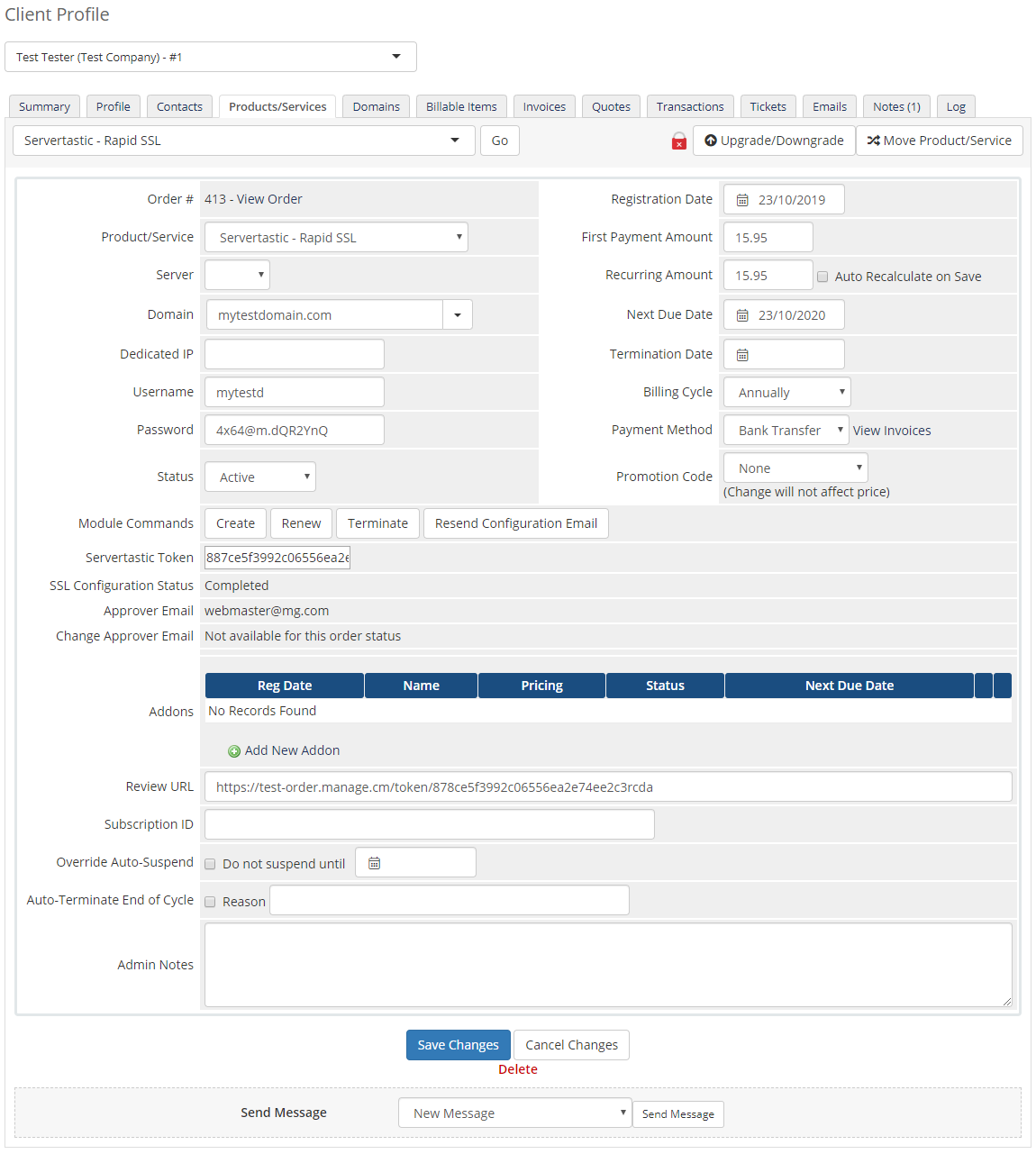
Task: Click the Auto-Terminate Reason field
Action: pos(450,900)
